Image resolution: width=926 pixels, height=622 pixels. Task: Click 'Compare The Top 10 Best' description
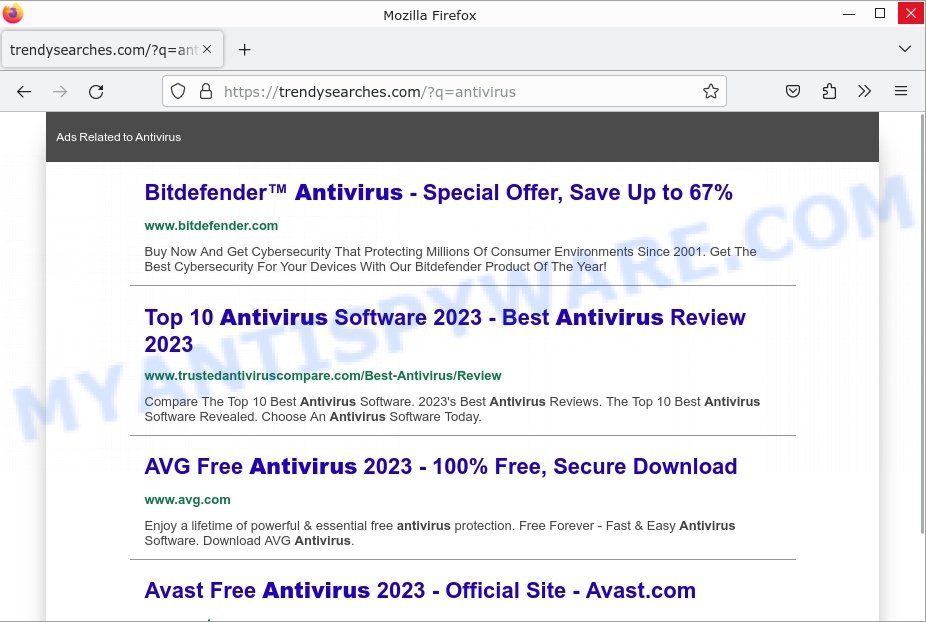(x=452, y=409)
